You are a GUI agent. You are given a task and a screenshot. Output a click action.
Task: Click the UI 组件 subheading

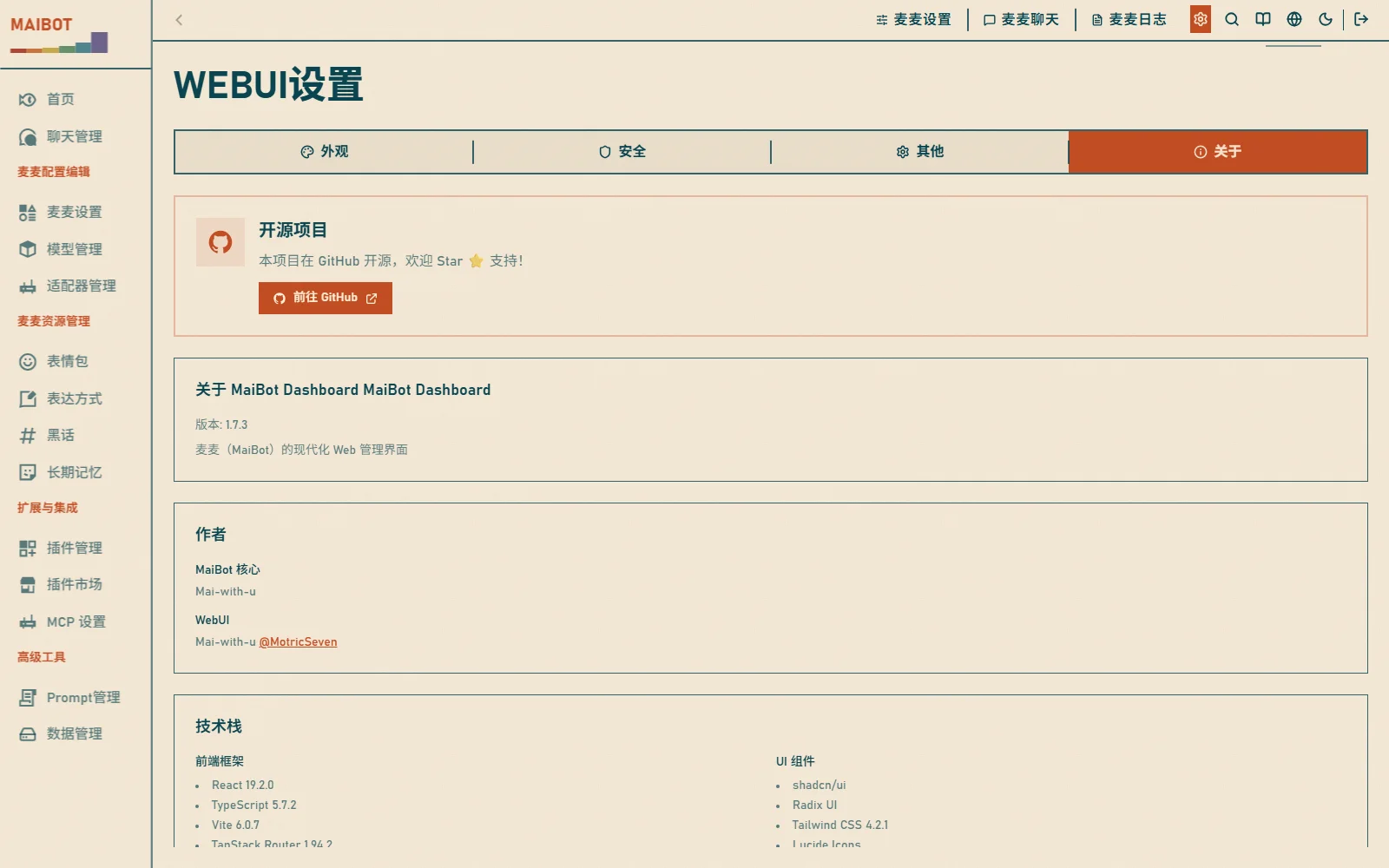(x=795, y=761)
